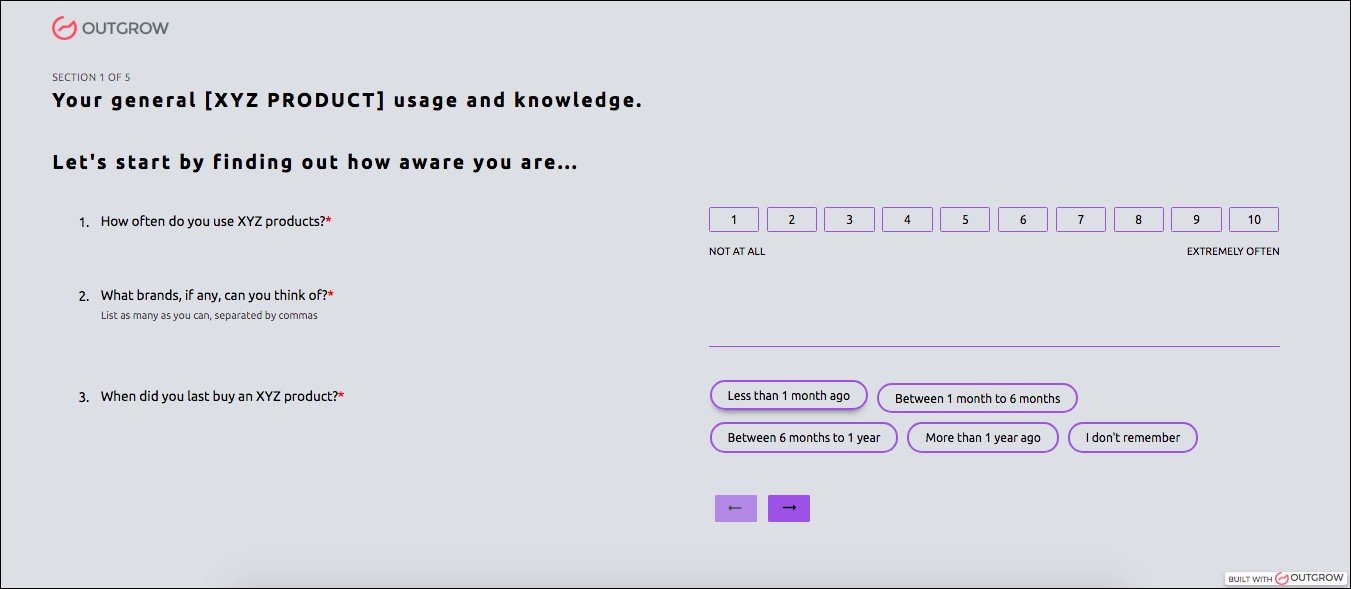Select "Less than 1 month ago" option
This screenshot has width=1351, height=589.
pyautogui.click(x=788, y=396)
